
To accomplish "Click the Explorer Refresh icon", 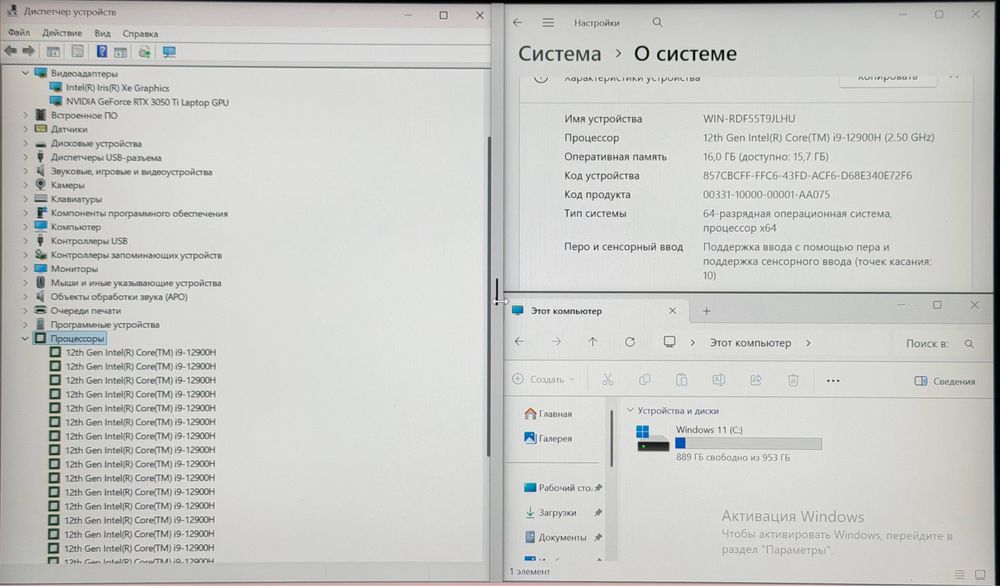I will [630, 342].
